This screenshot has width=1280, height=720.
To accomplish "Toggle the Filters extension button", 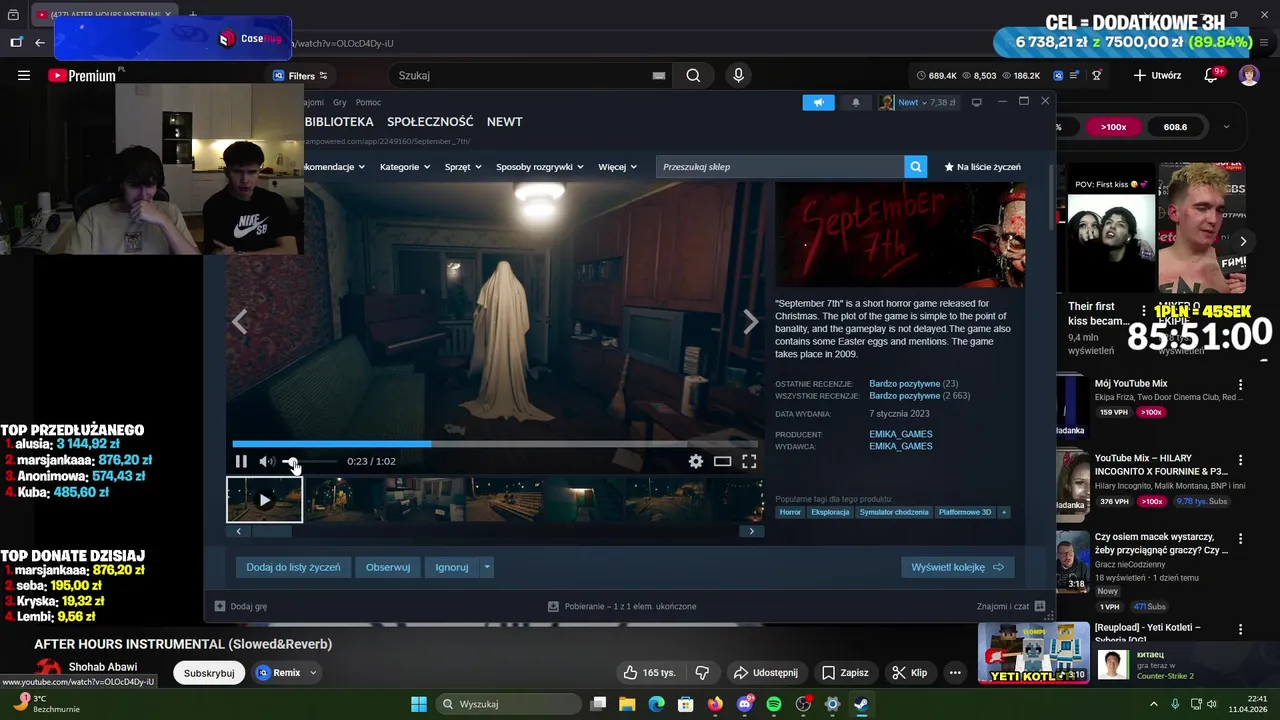I will click(x=300, y=76).
